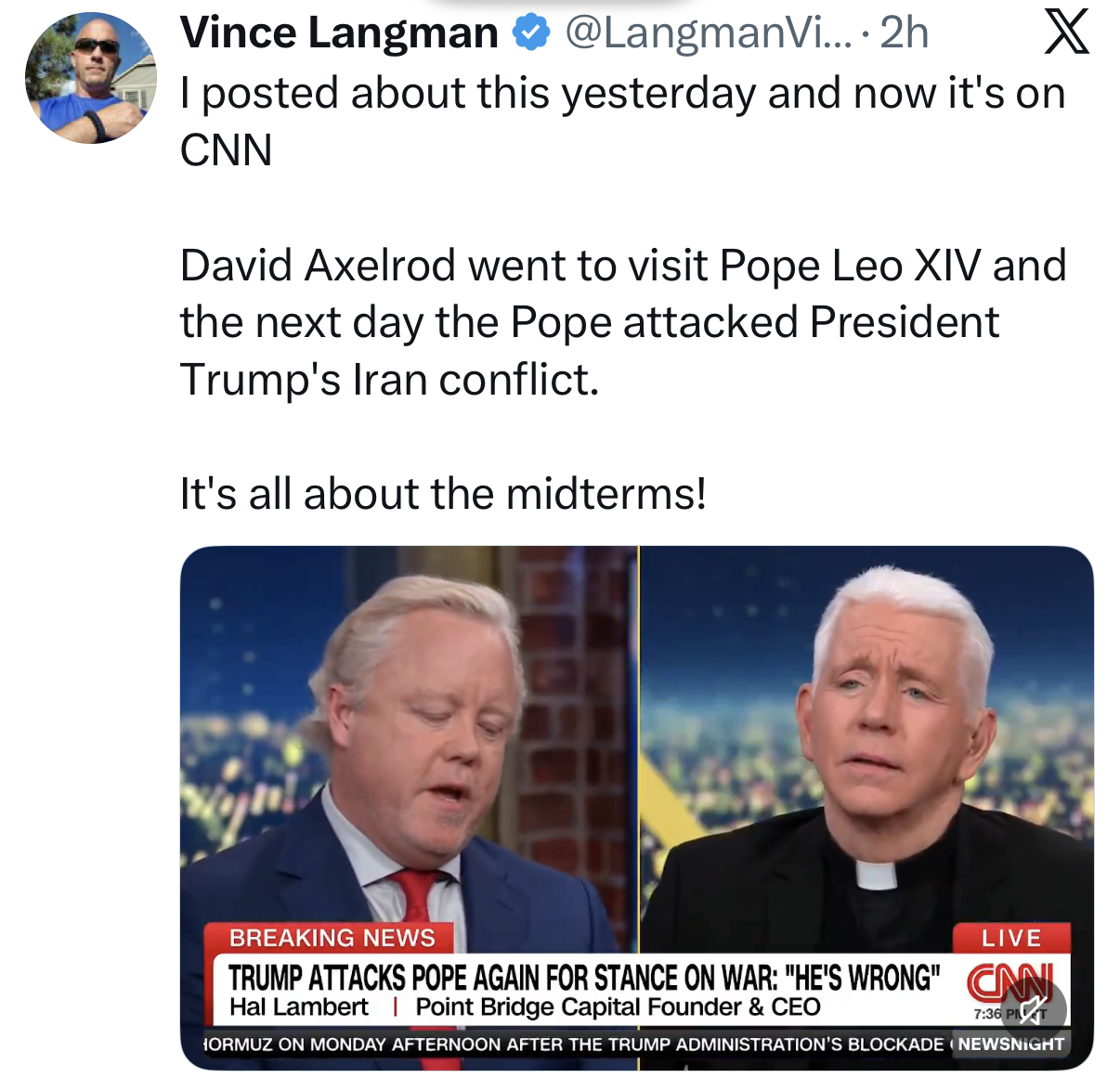This screenshot has width=1120, height=1078.
Task: Click the red BREAKING NEWS label
Action: pyautogui.click(x=332, y=938)
